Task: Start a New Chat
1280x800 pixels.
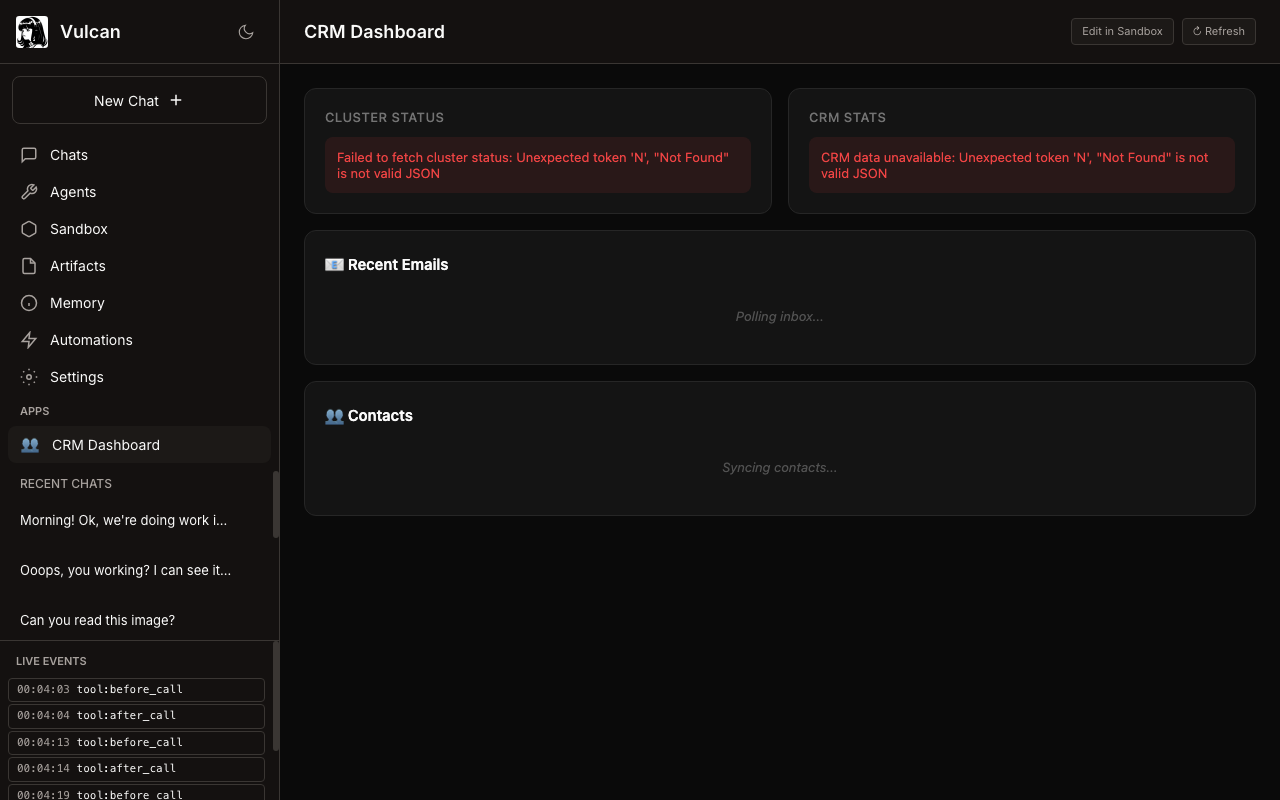Action: pos(139,100)
